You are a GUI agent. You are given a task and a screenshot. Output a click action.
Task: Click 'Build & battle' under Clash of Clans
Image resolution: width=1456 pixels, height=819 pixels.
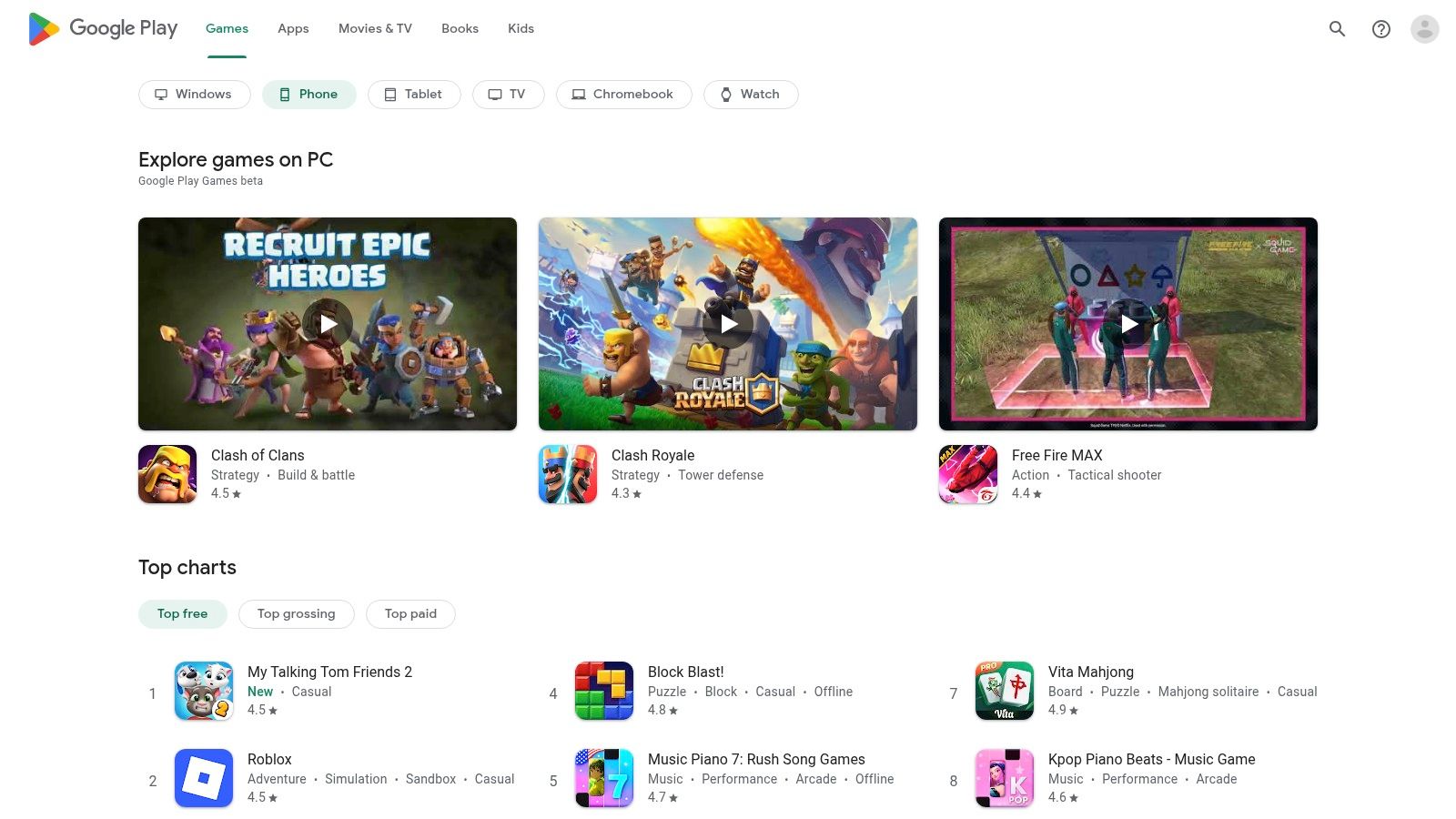316,475
